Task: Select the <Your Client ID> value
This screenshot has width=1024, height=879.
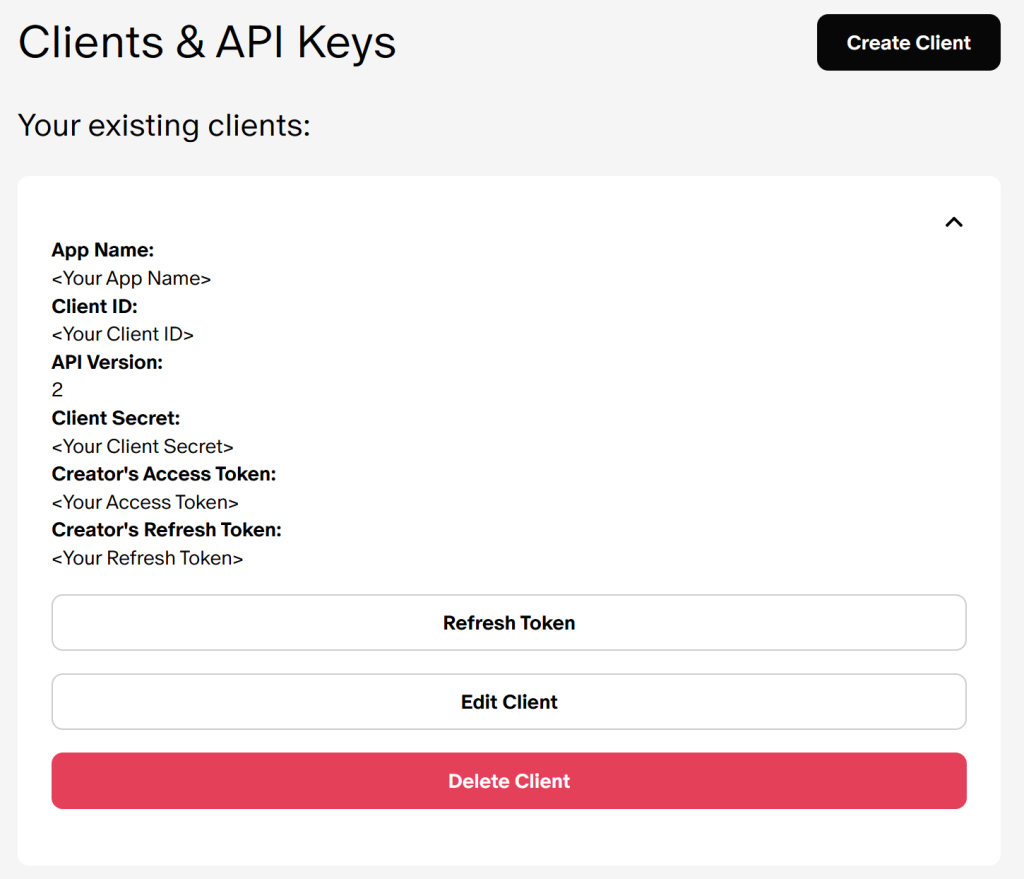Action: 122,334
